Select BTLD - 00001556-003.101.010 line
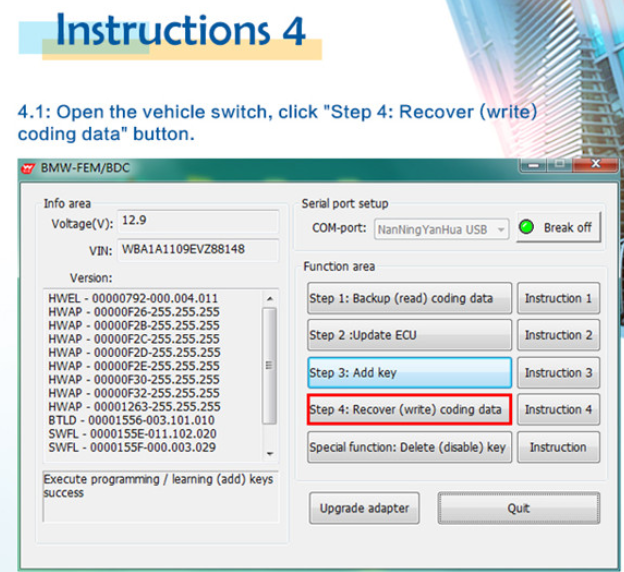 (x=131, y=420)
